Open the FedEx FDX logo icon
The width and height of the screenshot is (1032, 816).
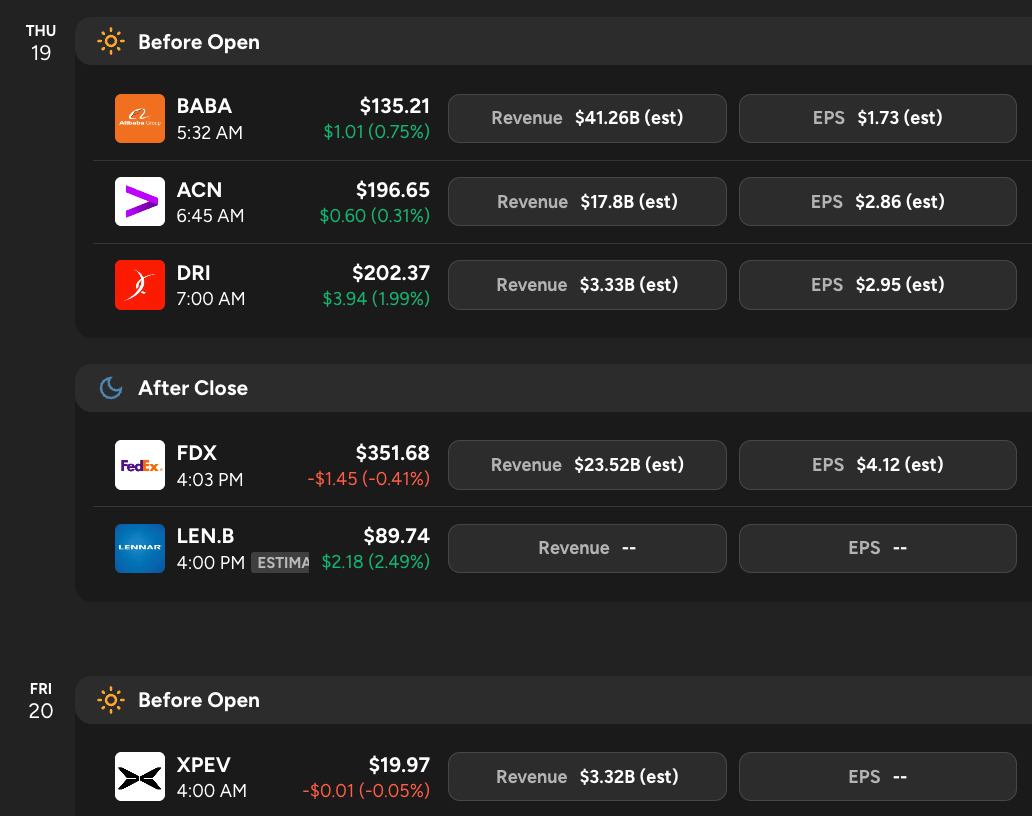pyautogui.click(x=140, y=465)
